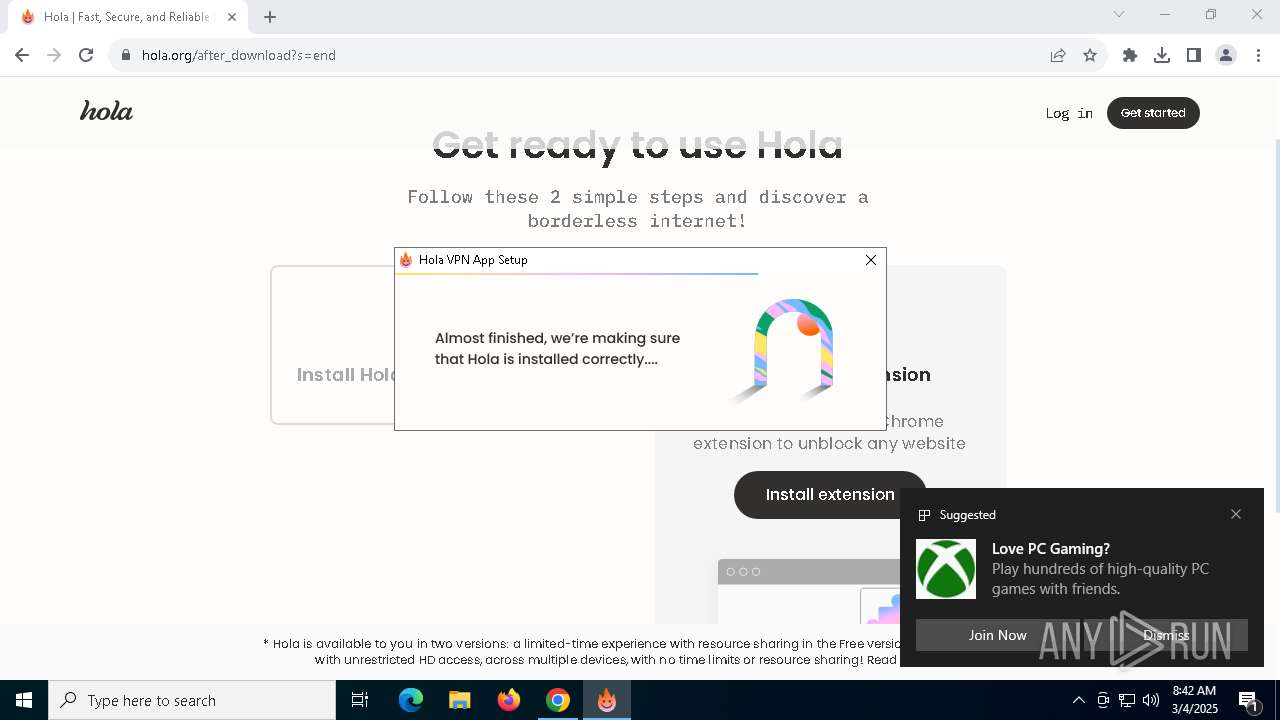This screenshot has width=1280, height=720.
Task: Click the address bar URL
Action: (239, 55)
